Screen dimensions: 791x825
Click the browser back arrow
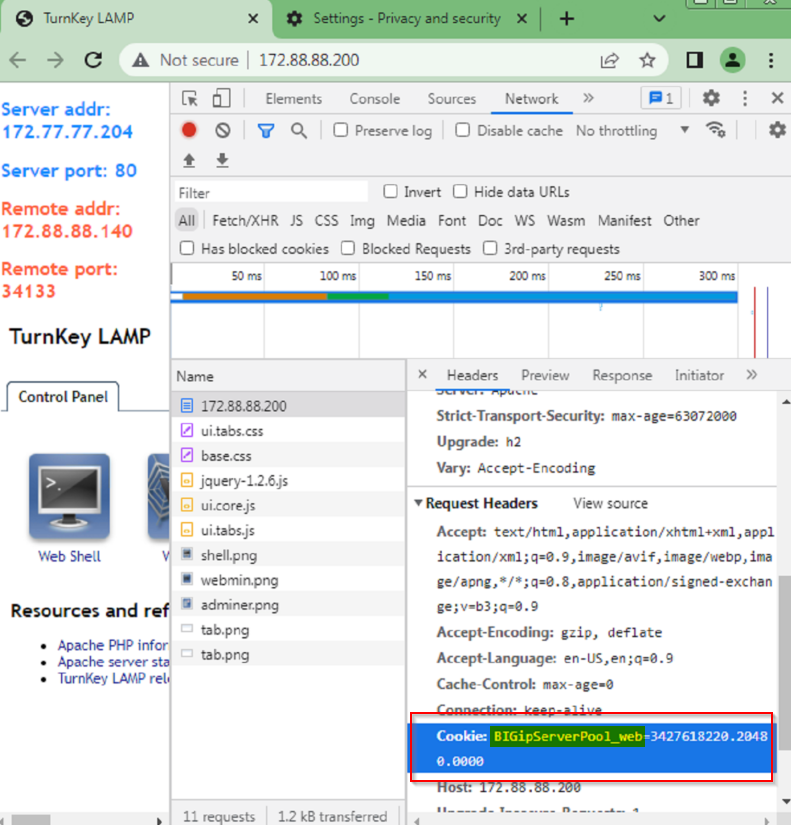click(17, 61)
